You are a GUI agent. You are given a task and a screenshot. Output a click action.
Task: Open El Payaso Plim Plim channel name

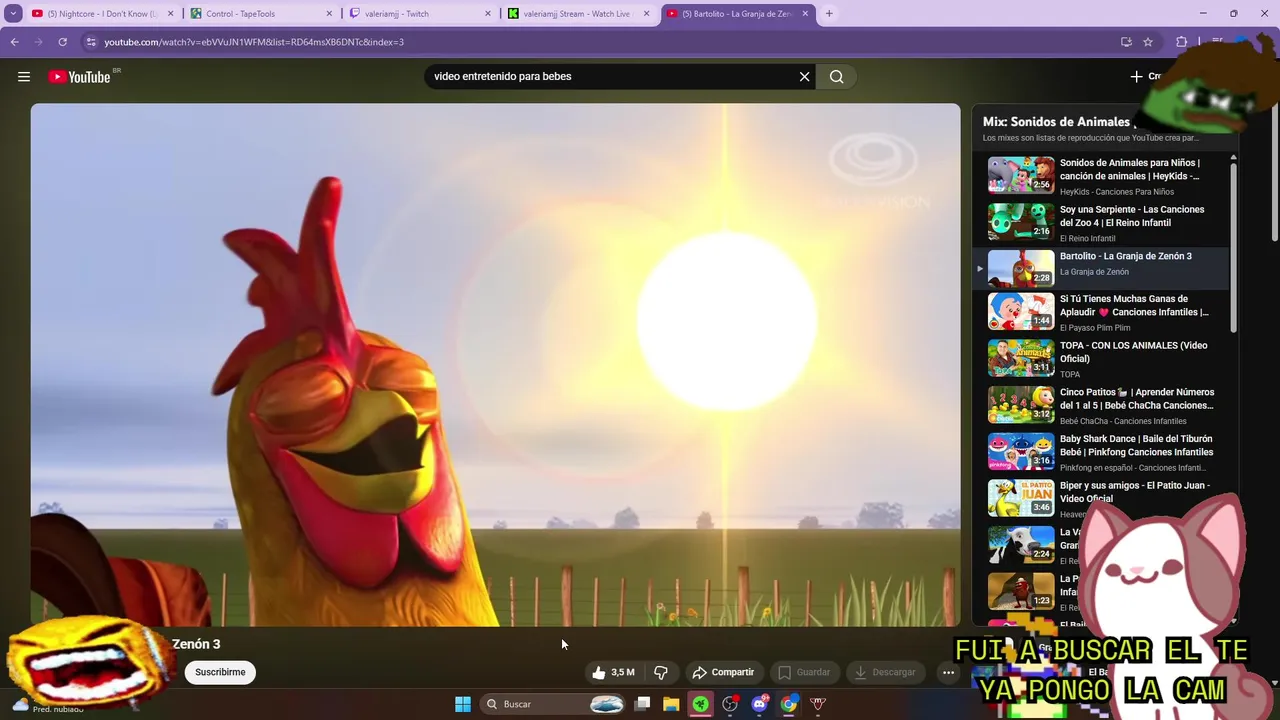[1095, 328]
